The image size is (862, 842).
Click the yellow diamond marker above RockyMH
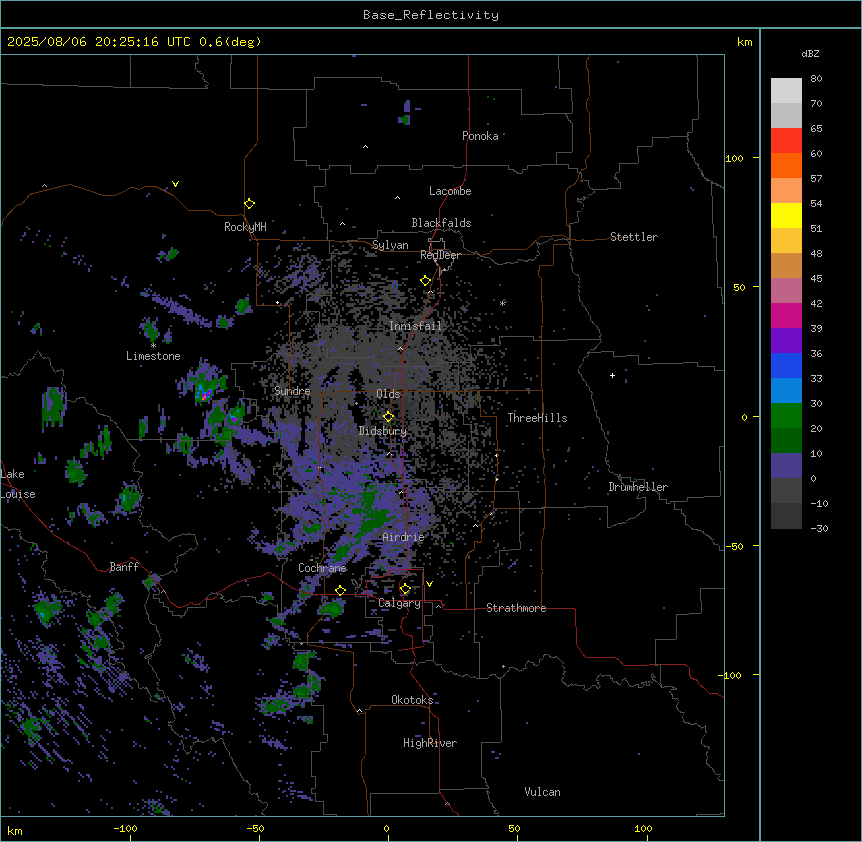(x=250, y=204)
